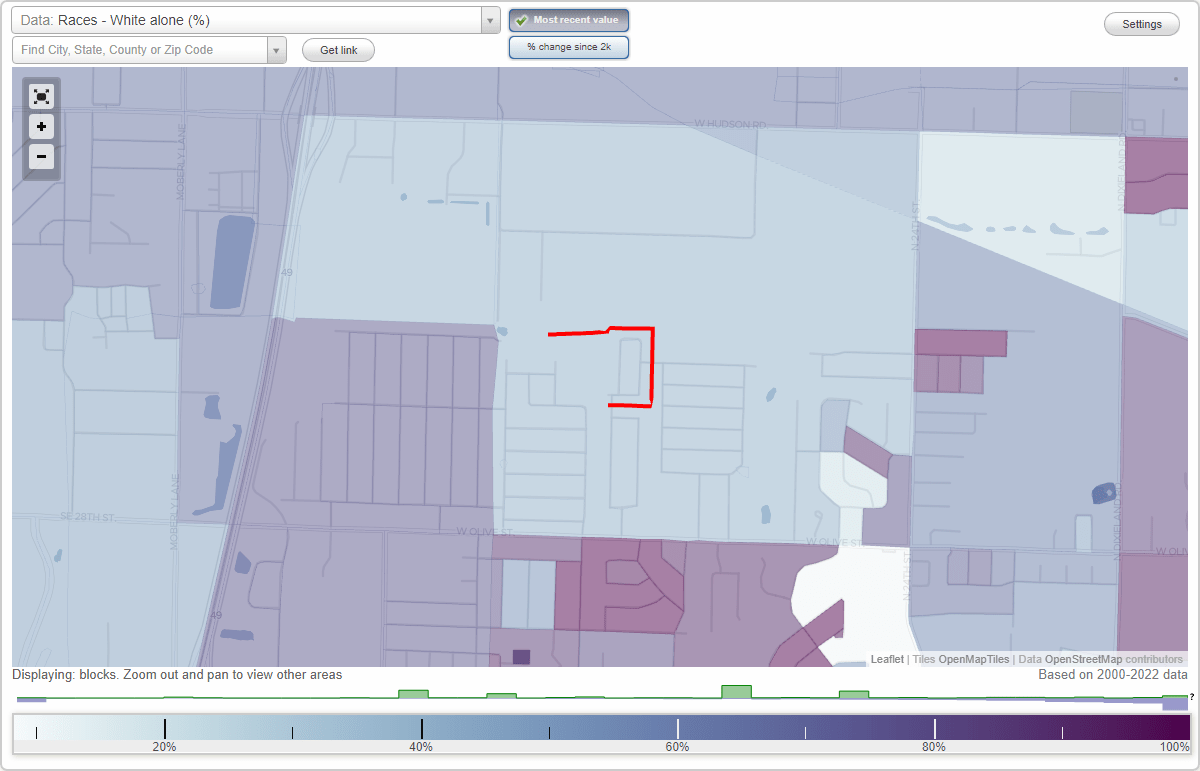Click the question mark beside histogram
This screenshot has height=771, width=1200.
coord(1192,697)
